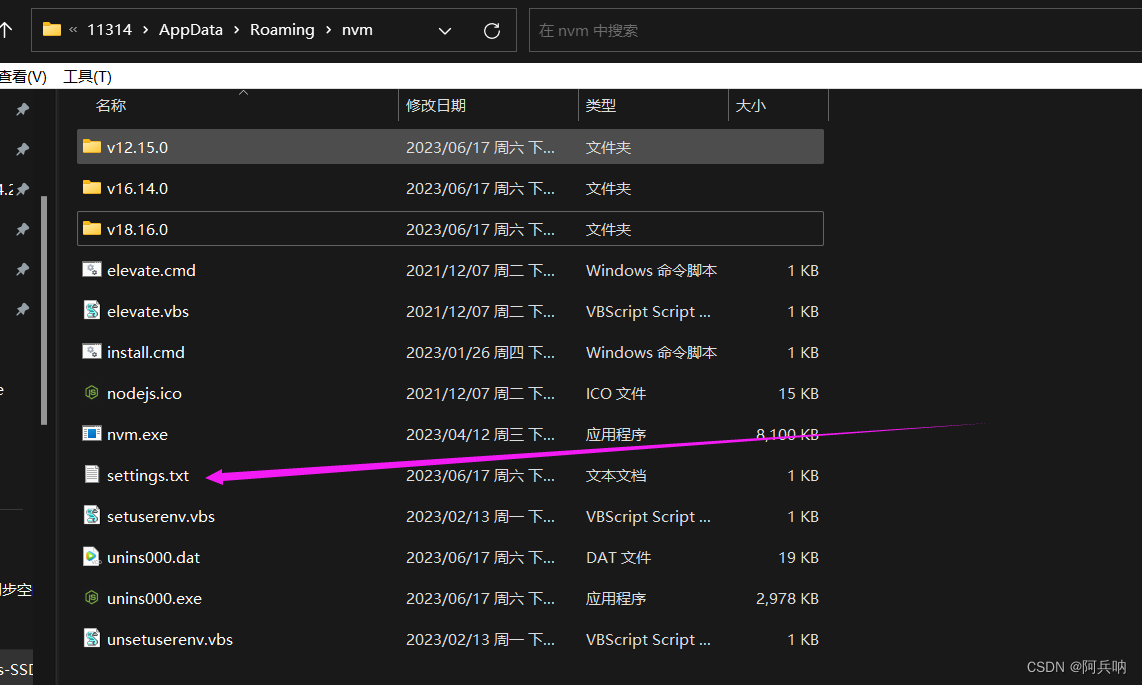Select the unins000.dat file icon

(x=92, y=557)
